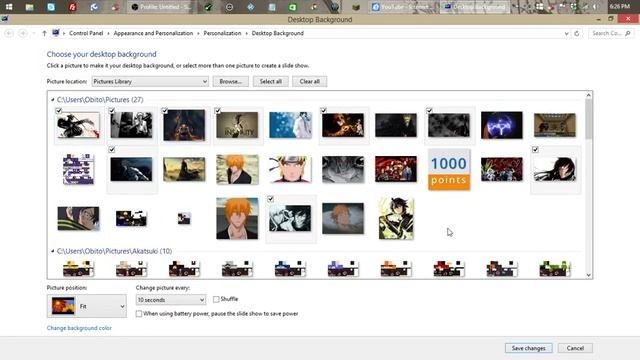
Task: Select the blue lightning picture thumbnail
Action: click(502, 125)
